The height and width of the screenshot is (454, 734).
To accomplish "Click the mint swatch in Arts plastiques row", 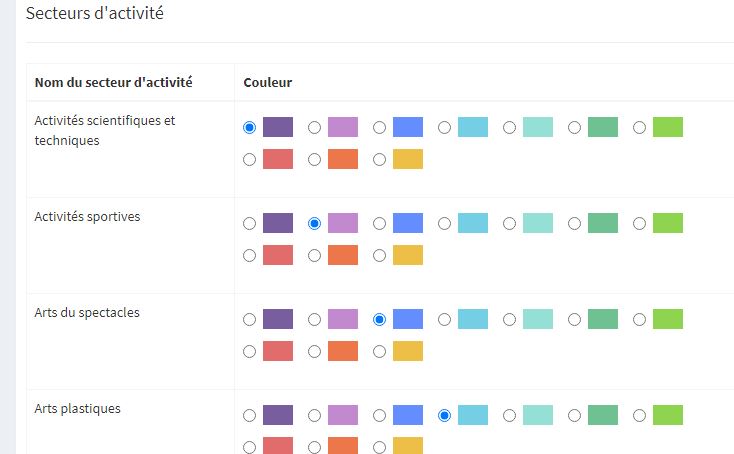I will [x=538, y=415].
